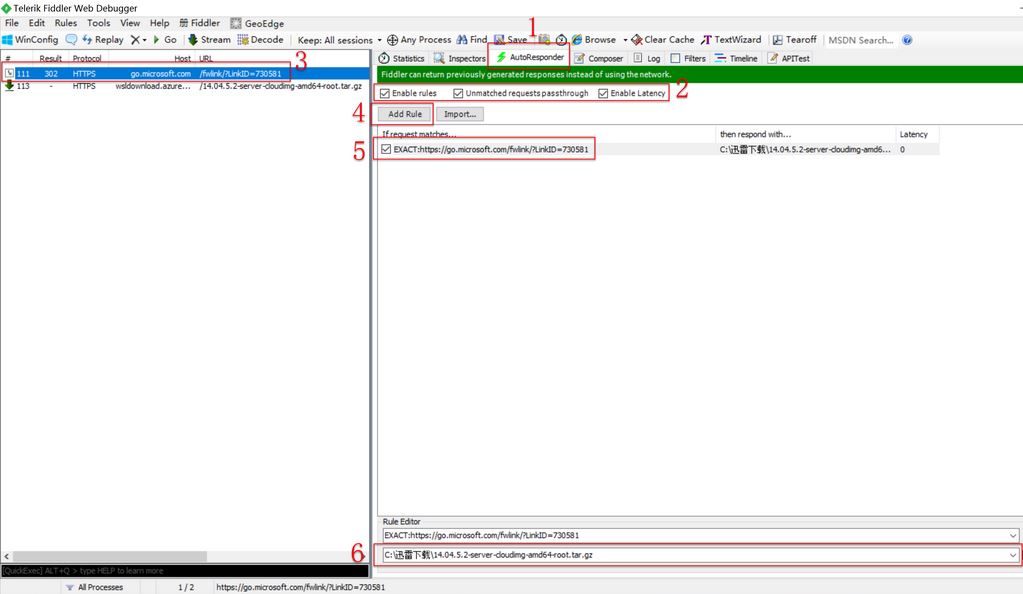
Task: Click the Any Process target icon
Action: pyautogui.click(x=393, y=40)
